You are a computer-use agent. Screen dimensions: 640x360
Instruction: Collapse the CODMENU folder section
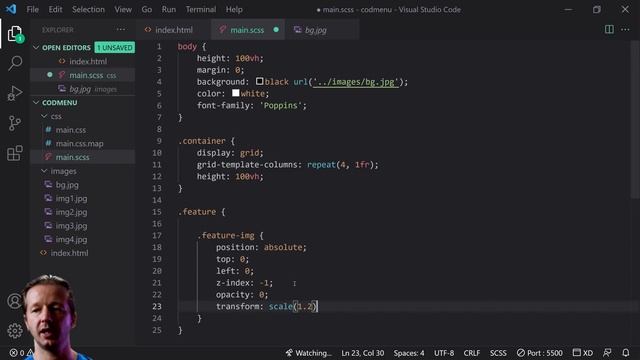(36, 102)
